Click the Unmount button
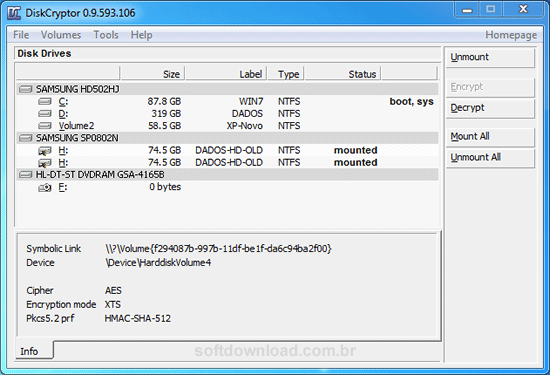Viewport: 550px width, 375px height. click(x=490, y=58)
